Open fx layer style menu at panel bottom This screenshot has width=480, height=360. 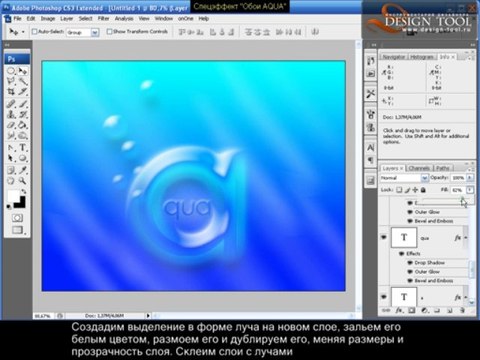[399, 310]
